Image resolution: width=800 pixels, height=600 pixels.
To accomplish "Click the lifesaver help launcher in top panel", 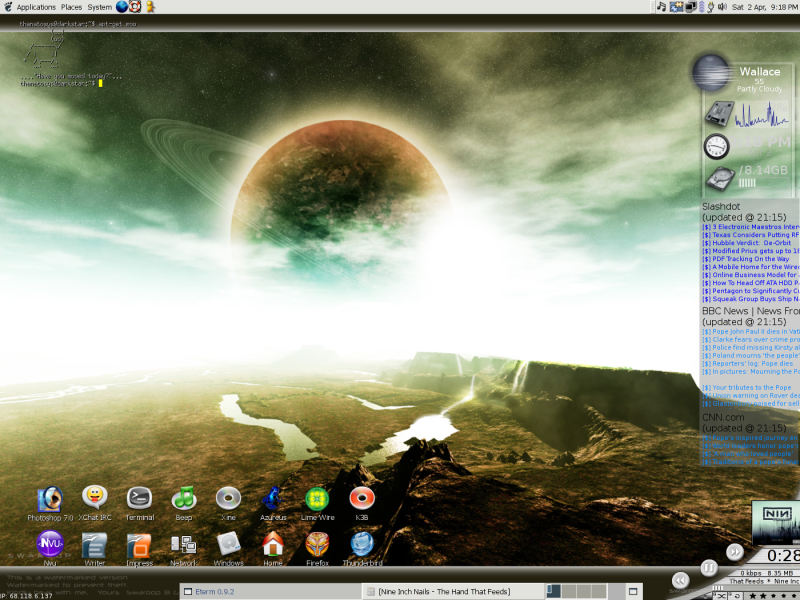I will pos(135,7).
